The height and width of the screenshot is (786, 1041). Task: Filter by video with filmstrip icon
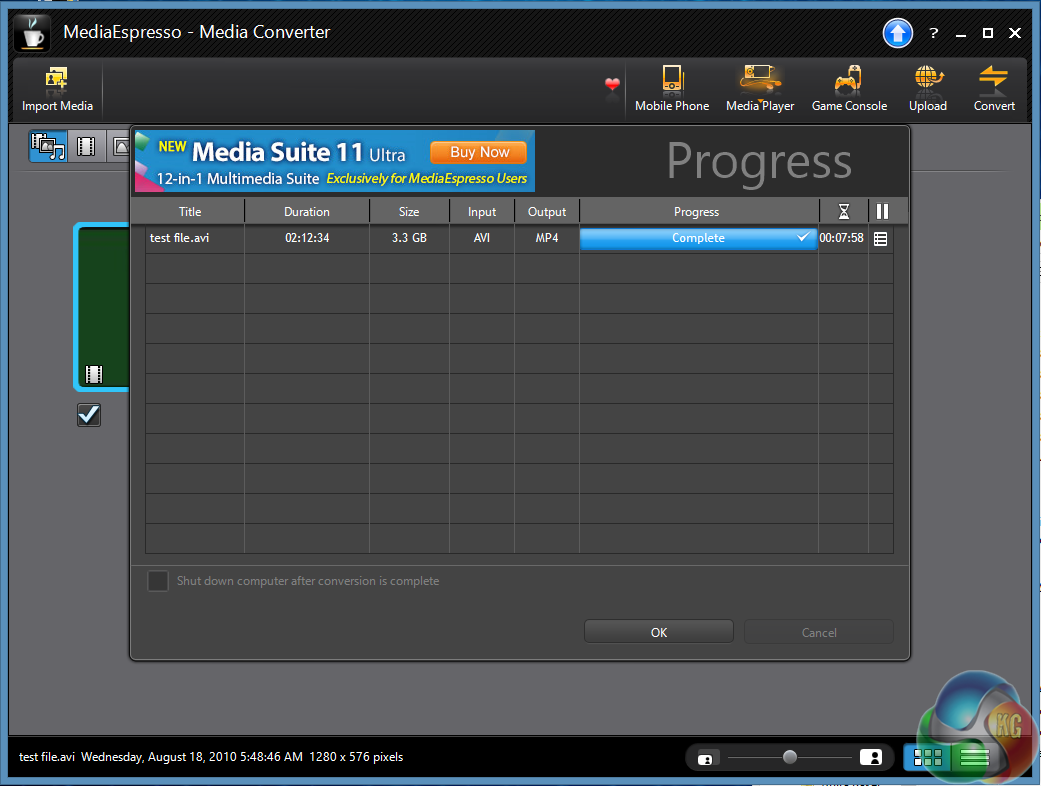point(86,146)
